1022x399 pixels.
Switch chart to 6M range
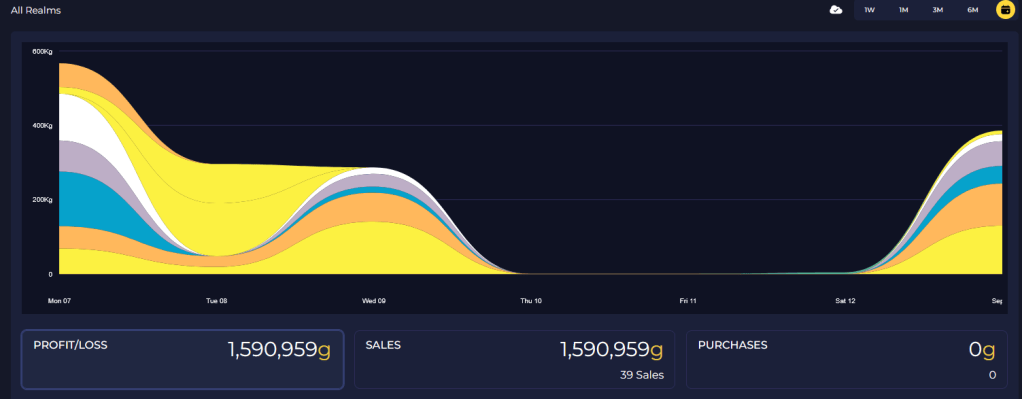972,10
